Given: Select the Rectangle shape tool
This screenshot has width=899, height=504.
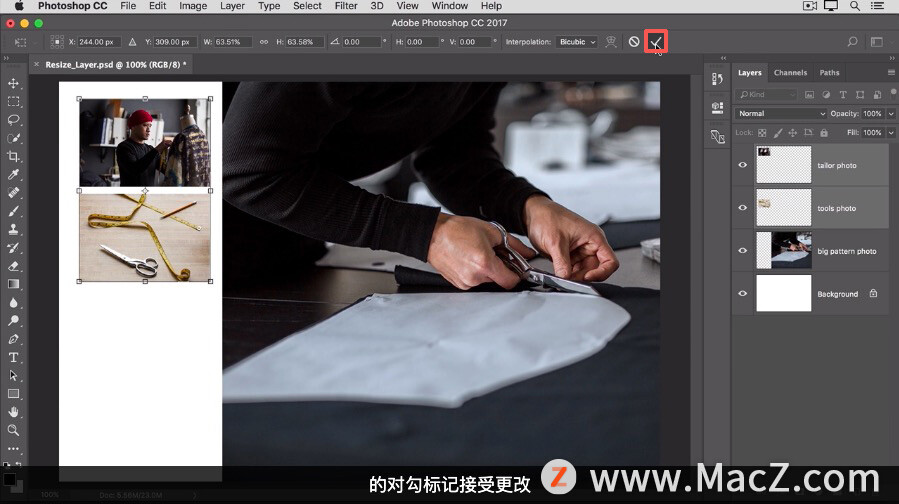Looking at the screenshot, I should tap(13, 394).
